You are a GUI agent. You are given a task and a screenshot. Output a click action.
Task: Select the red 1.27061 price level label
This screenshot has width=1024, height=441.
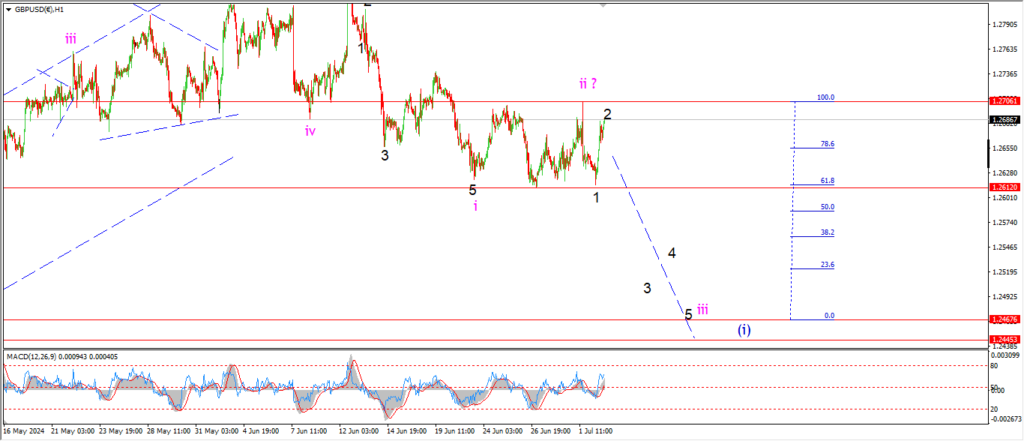pyautogui.click(x=1004, y=101)
